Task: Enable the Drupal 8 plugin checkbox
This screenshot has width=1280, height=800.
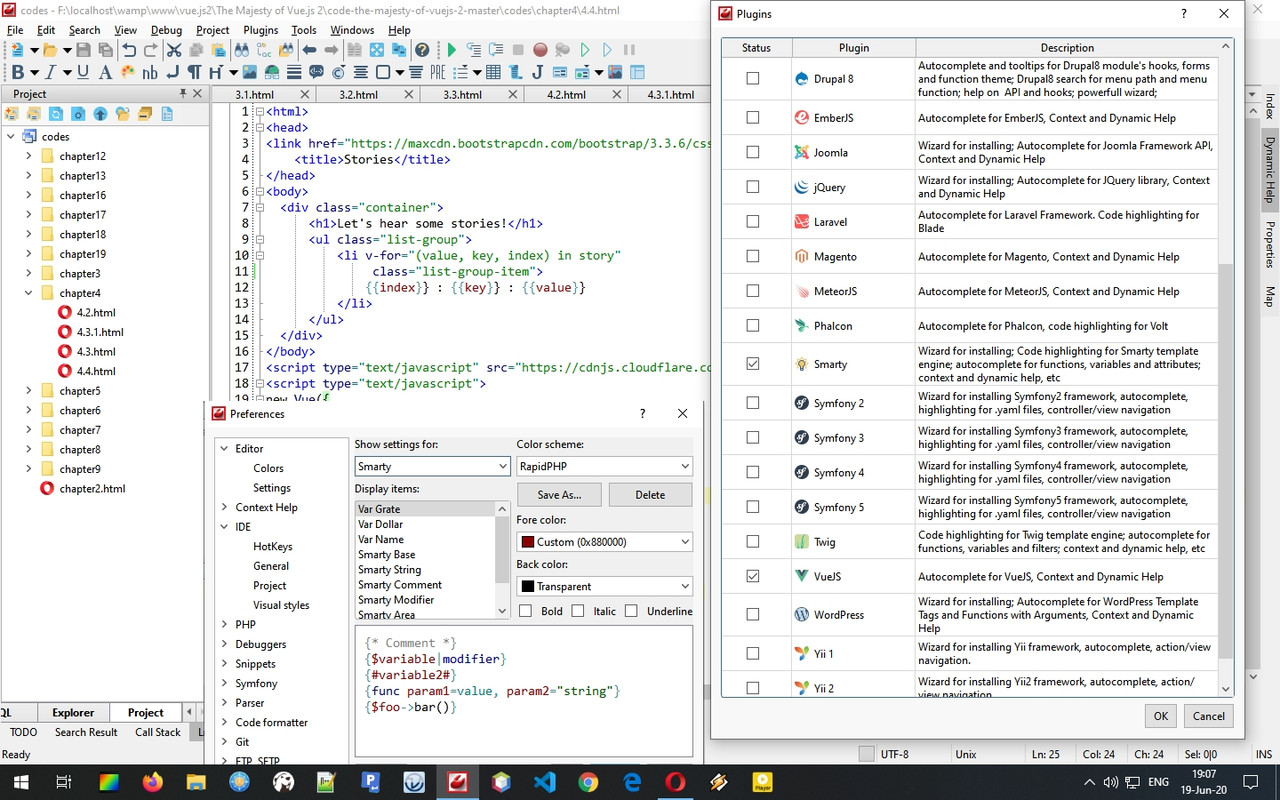Action: (753, 78)
